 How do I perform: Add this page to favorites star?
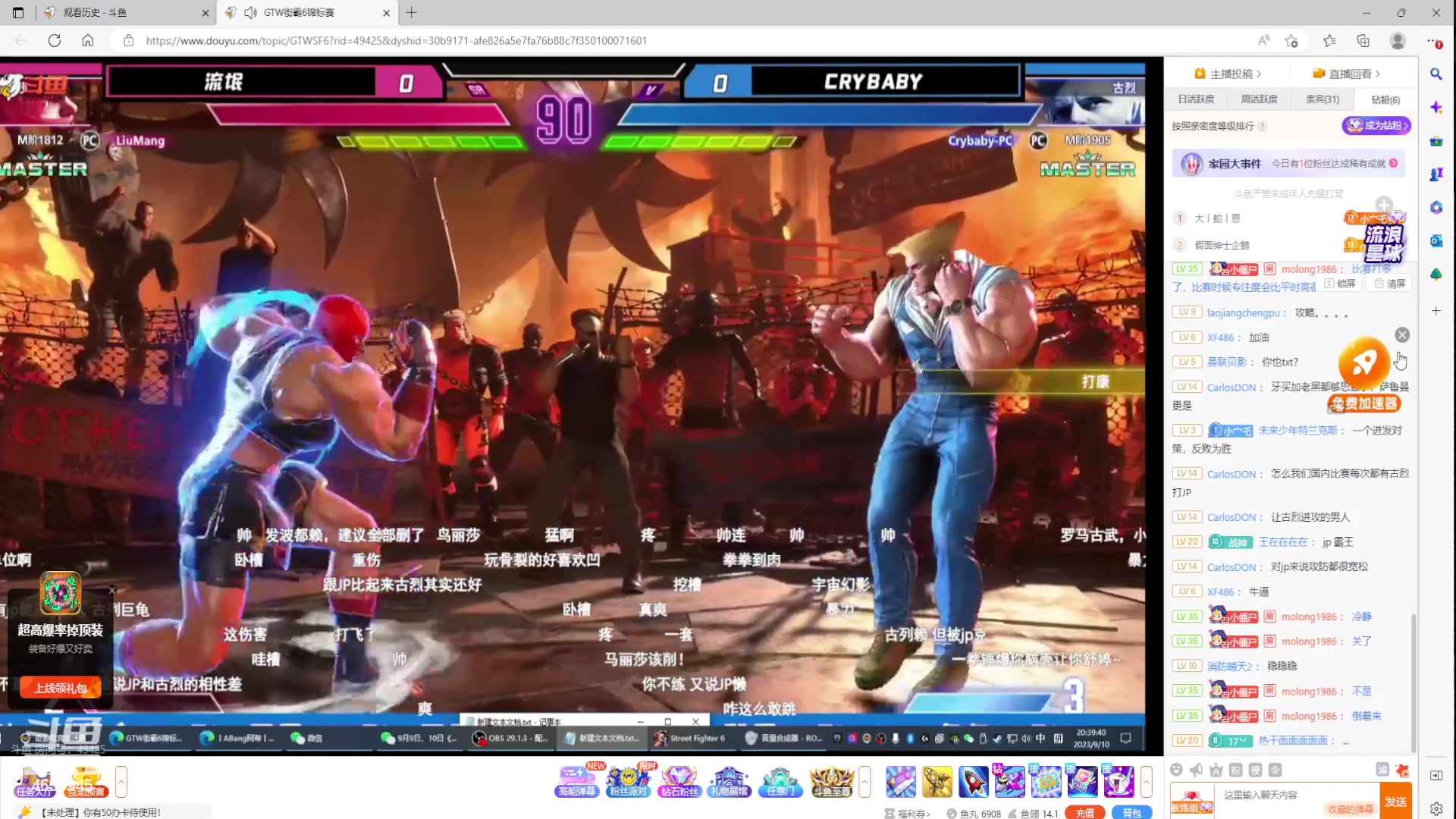click(1291, 41)
